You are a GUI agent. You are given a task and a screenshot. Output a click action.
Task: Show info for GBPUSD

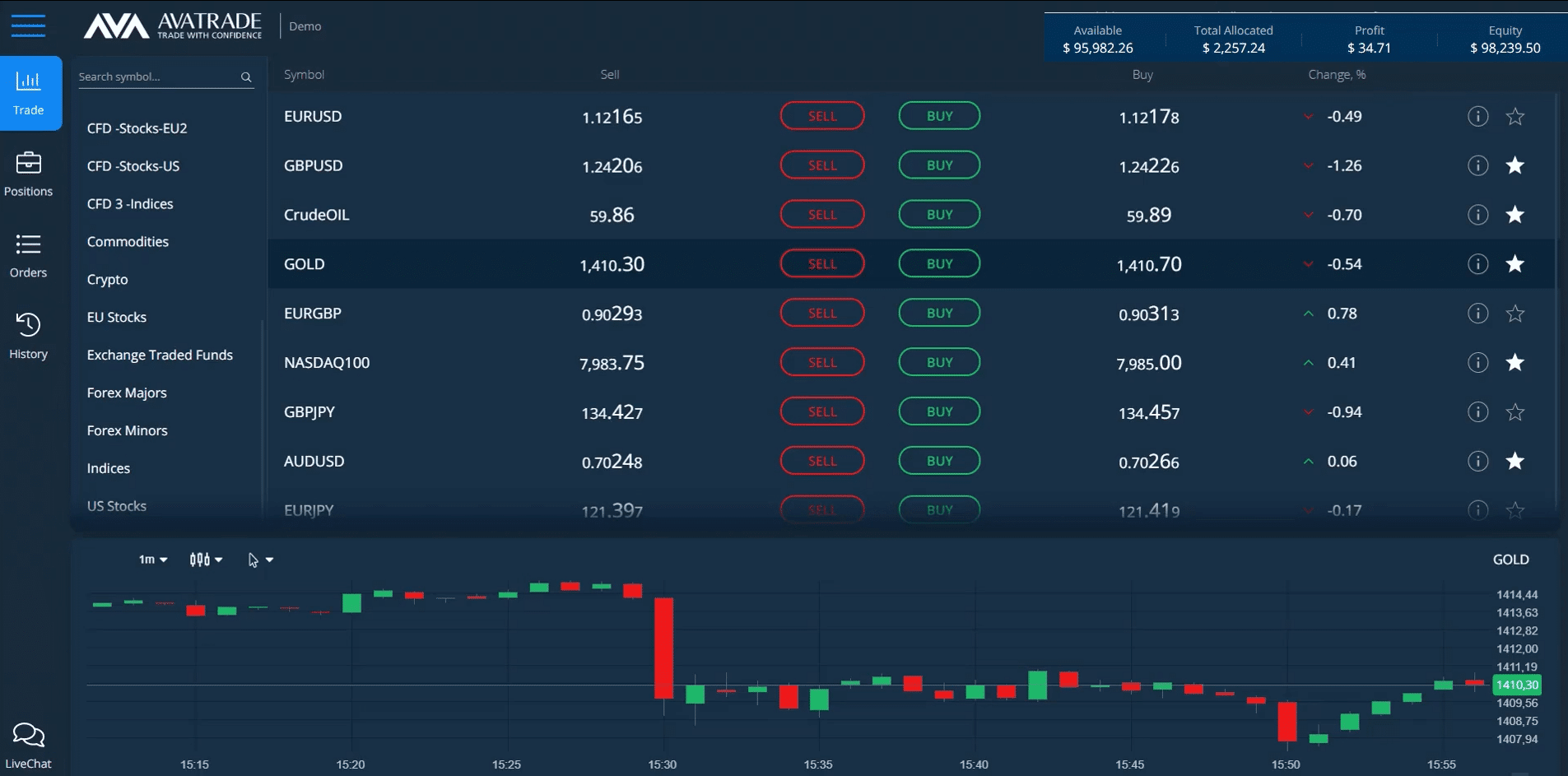tap(1478, 165)
